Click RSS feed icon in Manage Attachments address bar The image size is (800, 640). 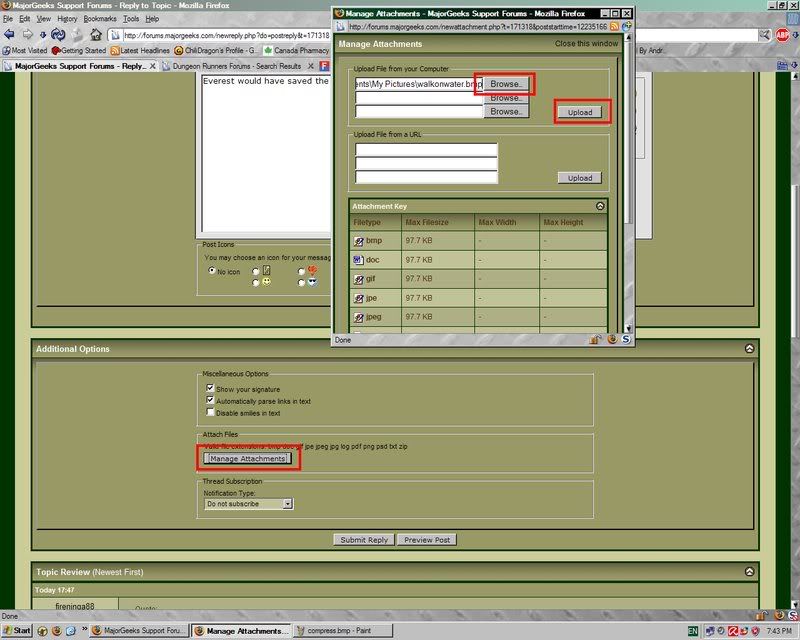click(x=614, y=27)
